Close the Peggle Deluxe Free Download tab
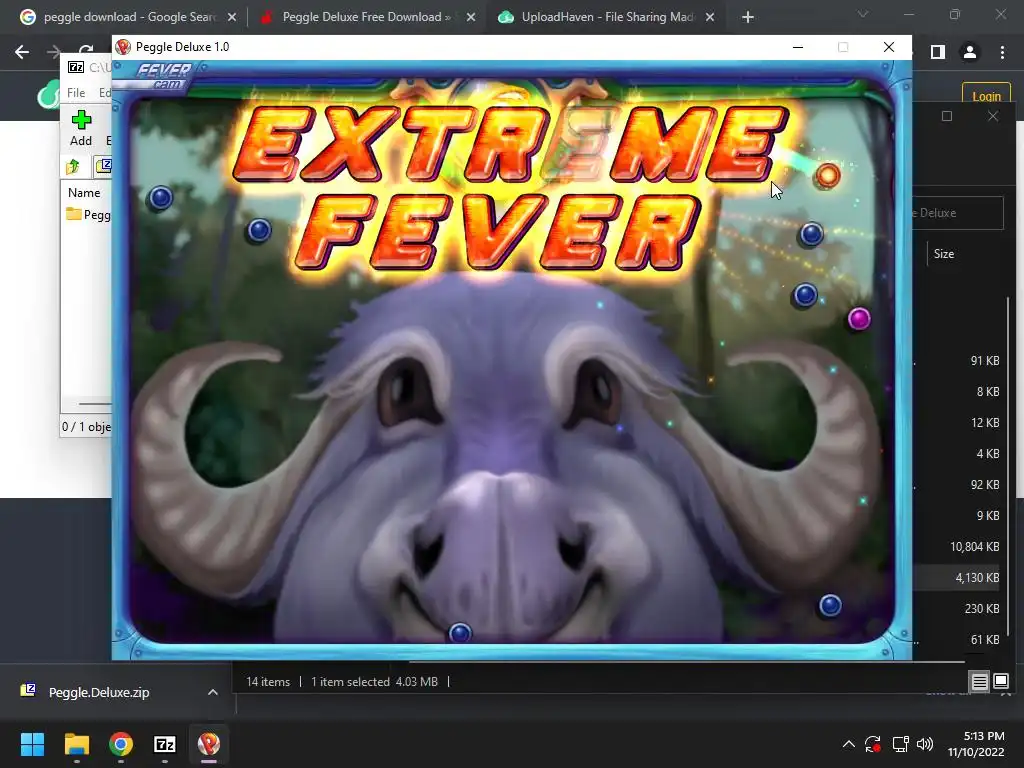 pos(471,18)
